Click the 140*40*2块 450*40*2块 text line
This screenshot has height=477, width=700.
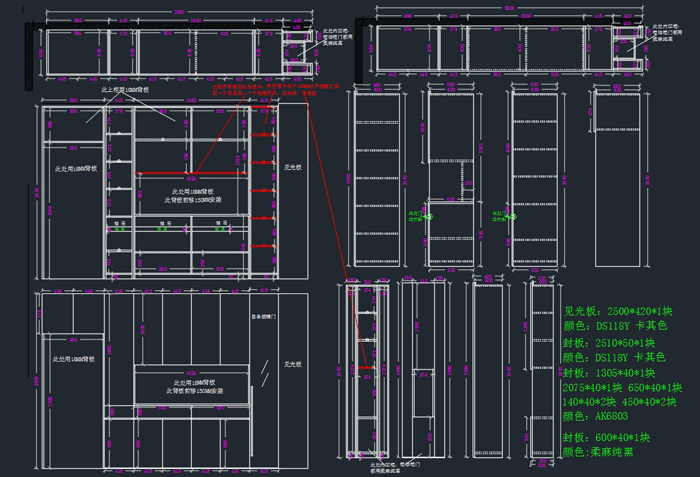(622, 402)
